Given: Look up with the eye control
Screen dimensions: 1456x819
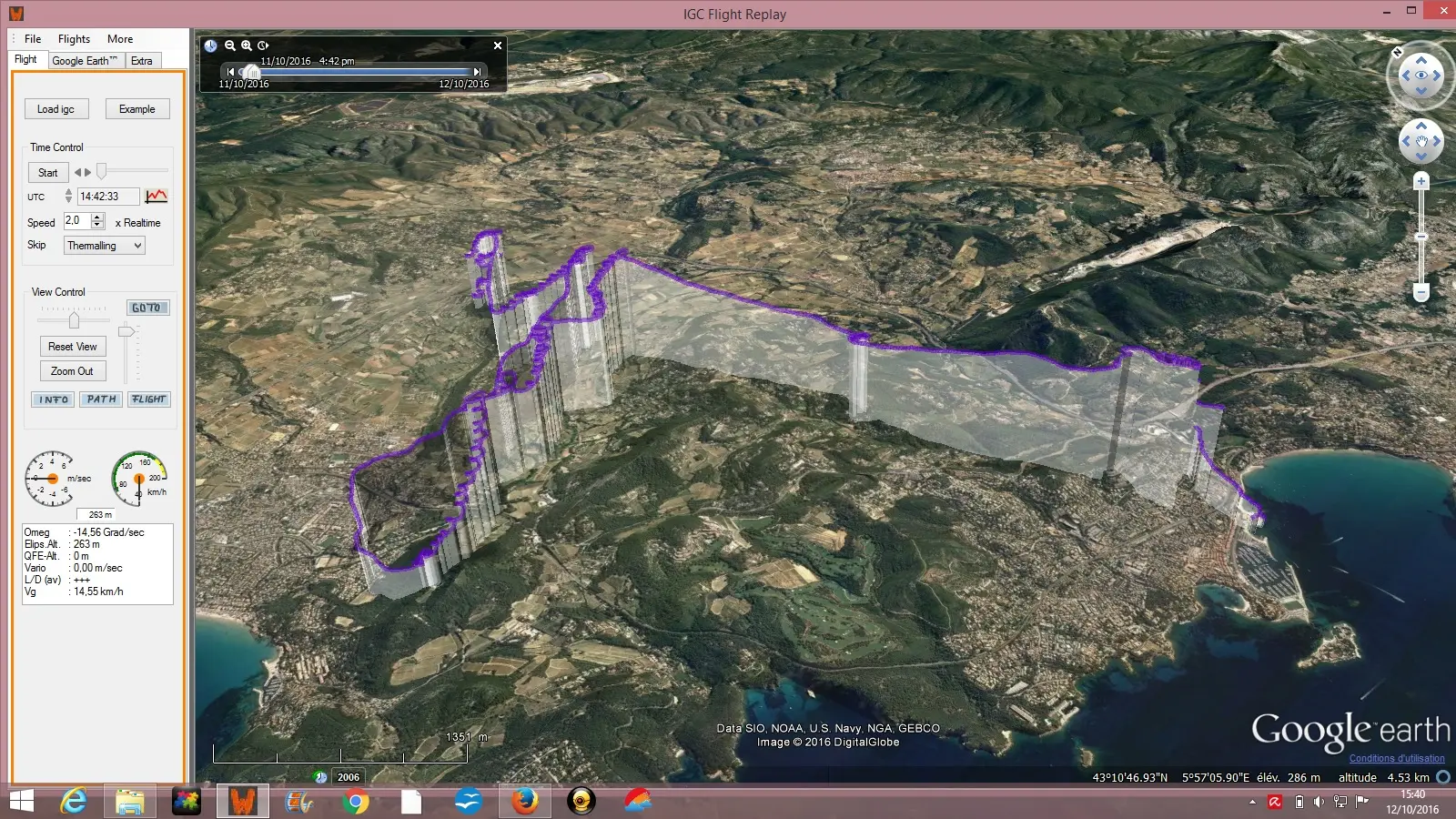Looking at the screenshot, I should tap(1421, 60).
